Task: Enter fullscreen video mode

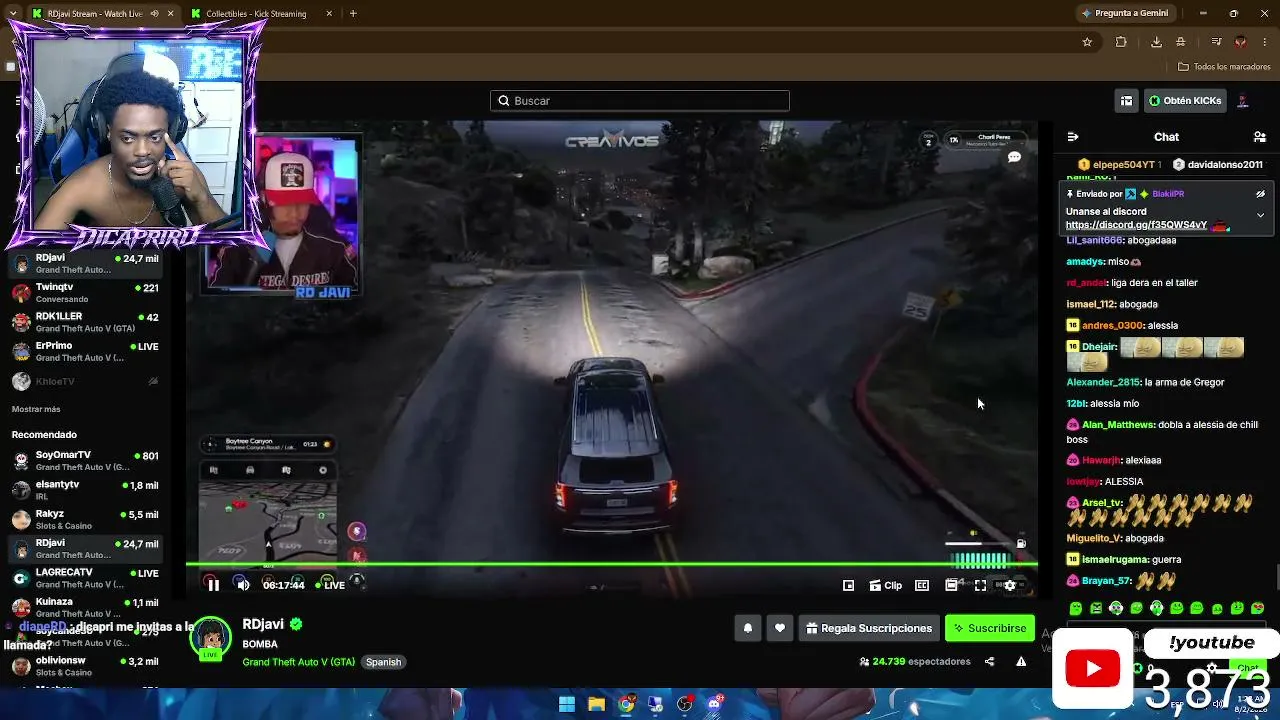Action: click(x=980, y=585)
